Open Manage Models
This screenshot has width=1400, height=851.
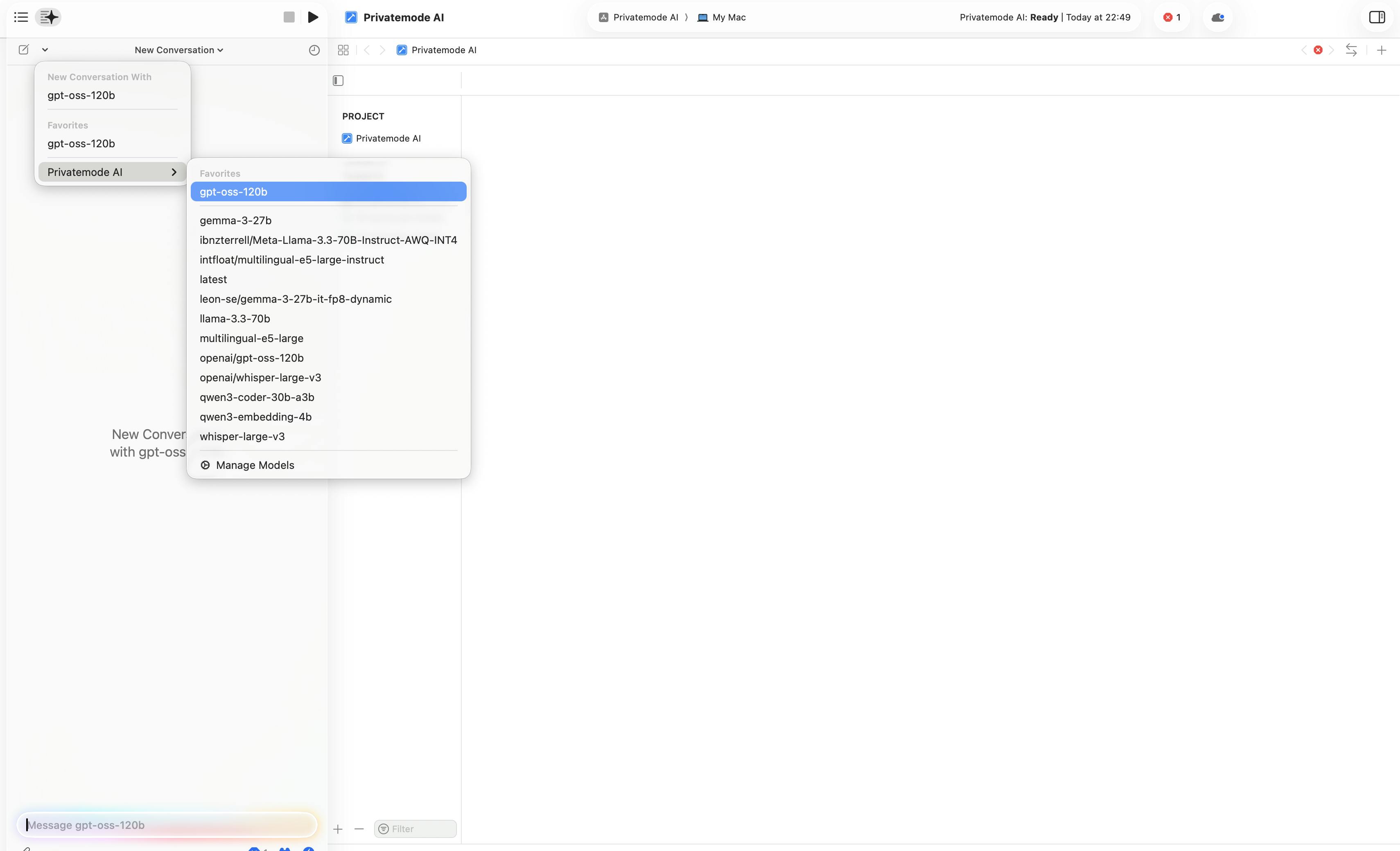tap(255, 465)
